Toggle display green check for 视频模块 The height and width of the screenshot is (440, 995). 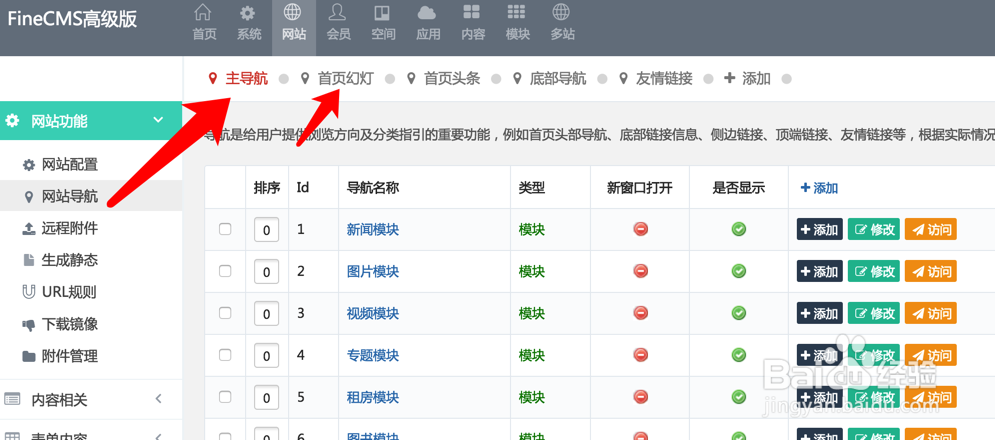coord(739,312)
